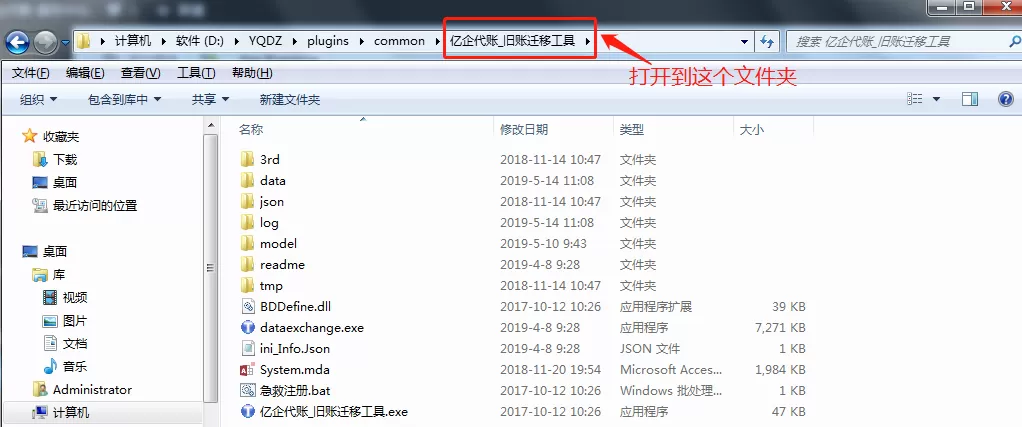Select the 亿企代账_旧账迁移工具.exe application icon
Viewport: 1022px width, 427px height.
click(247, 411)
